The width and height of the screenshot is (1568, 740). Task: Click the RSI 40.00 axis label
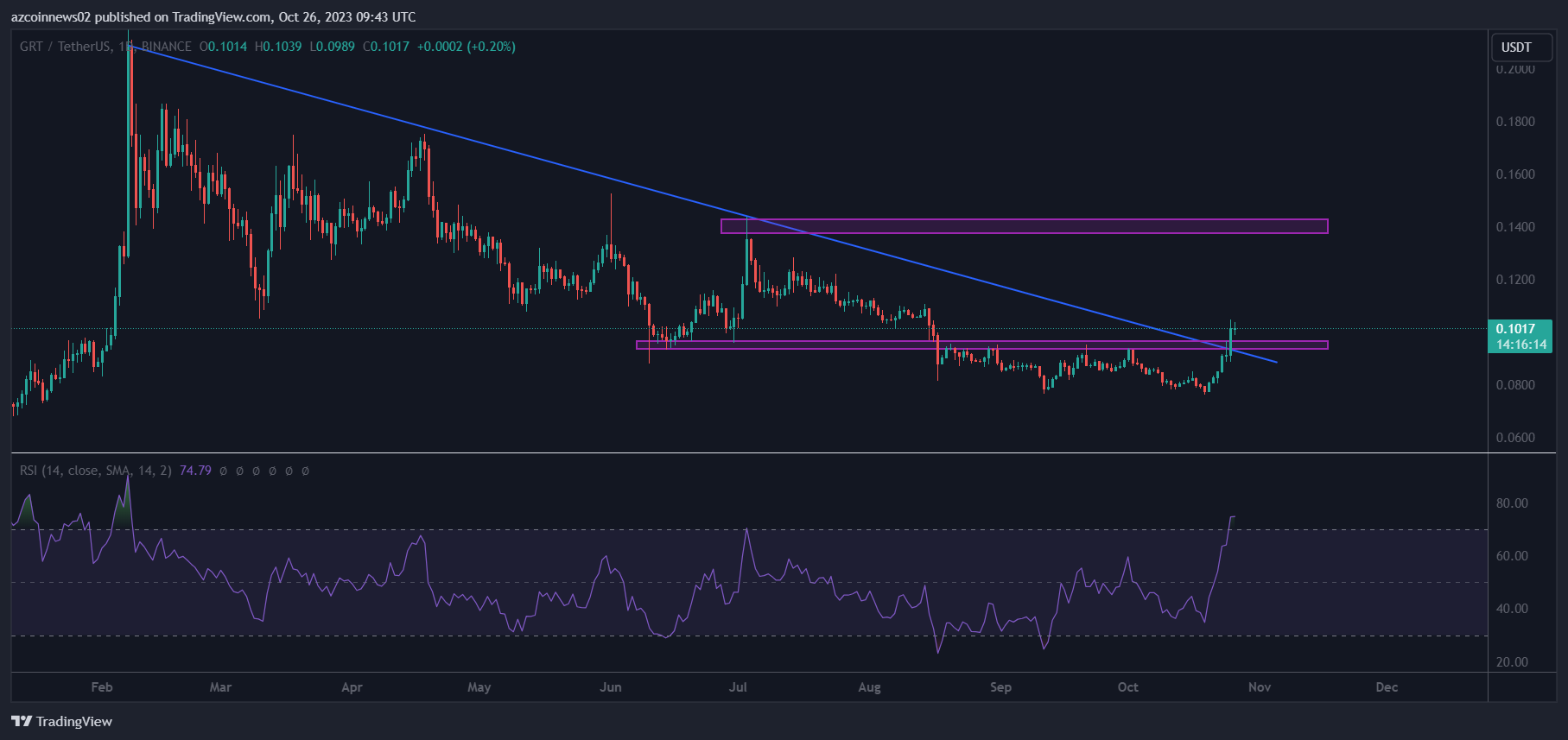click(1512, 609)
